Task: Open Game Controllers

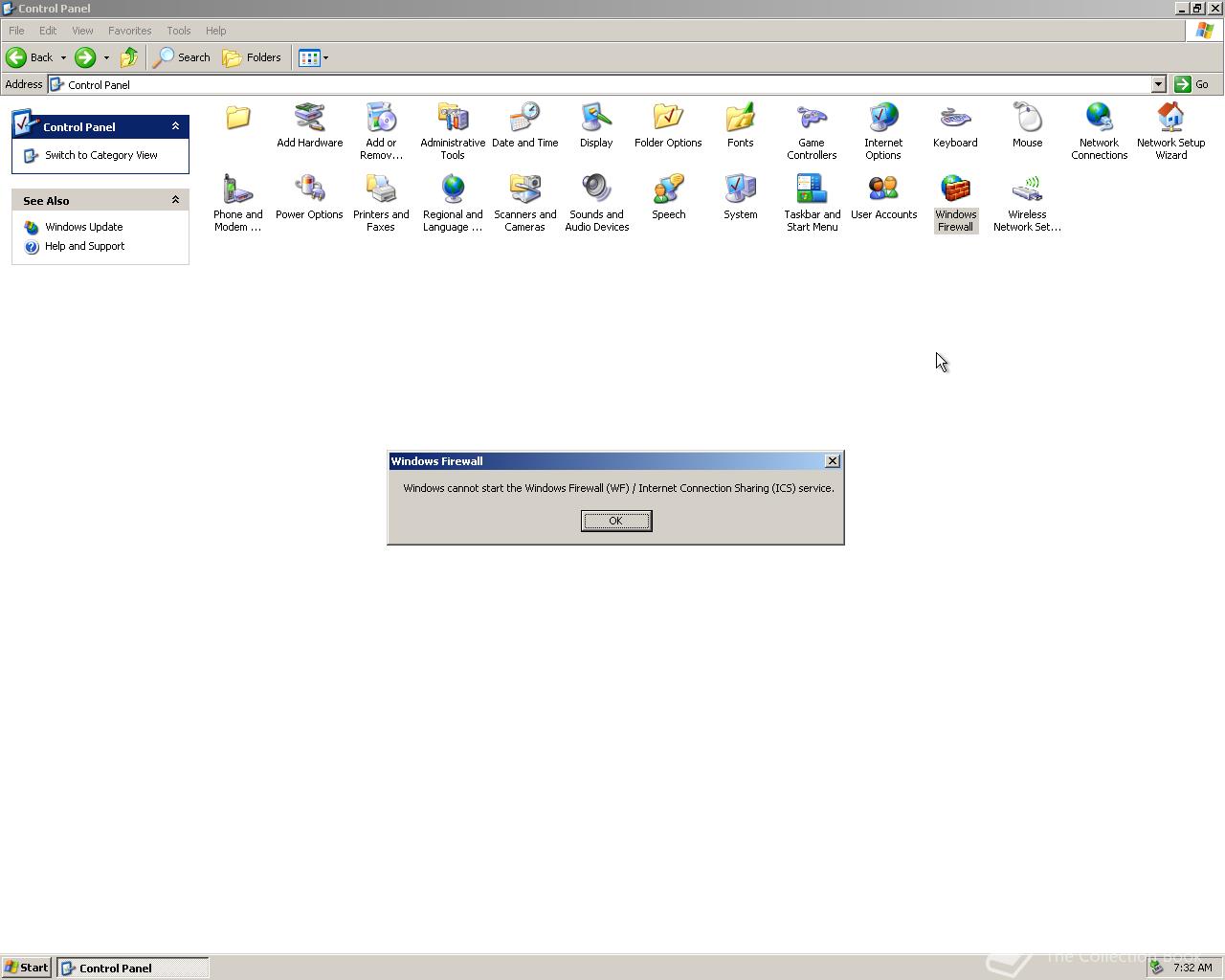Action: pyautogui.click(x=812, y=132)
